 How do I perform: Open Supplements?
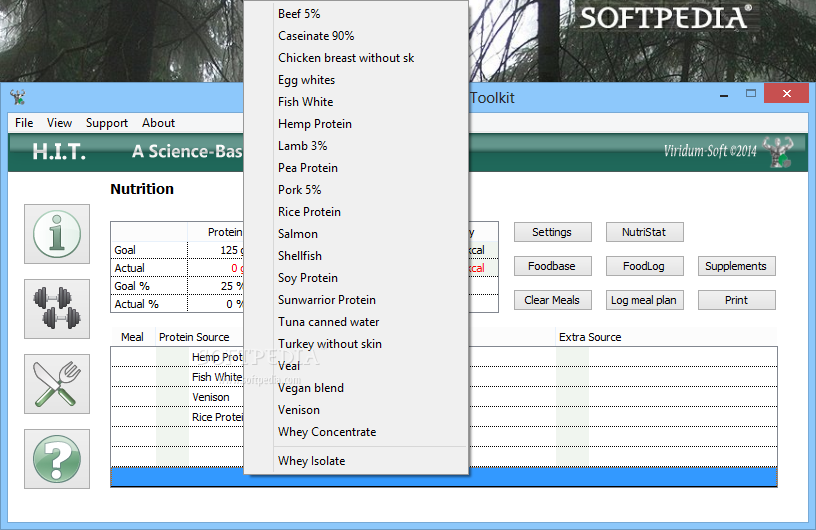(736, 266)
